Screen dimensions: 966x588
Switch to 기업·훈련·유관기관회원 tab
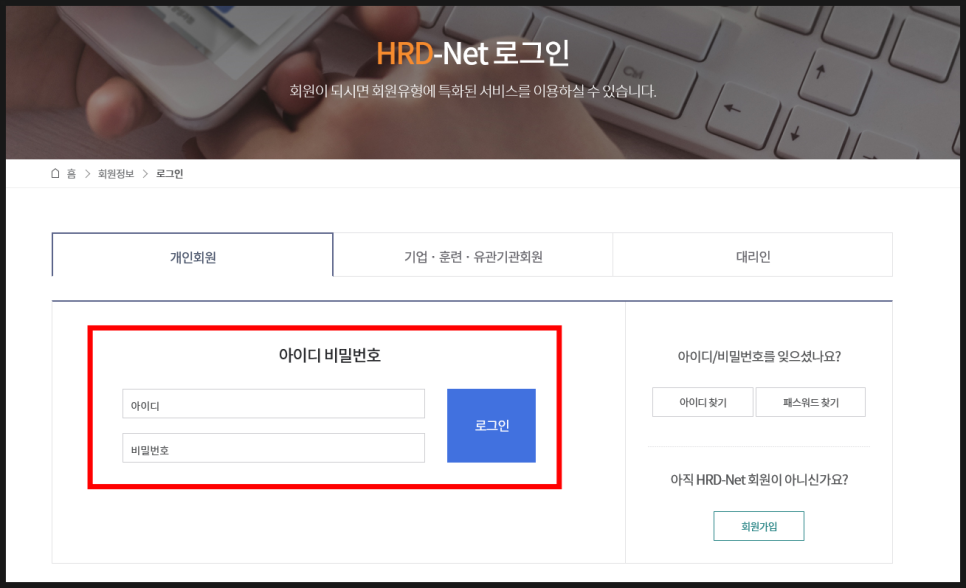[x=473, y=255]
